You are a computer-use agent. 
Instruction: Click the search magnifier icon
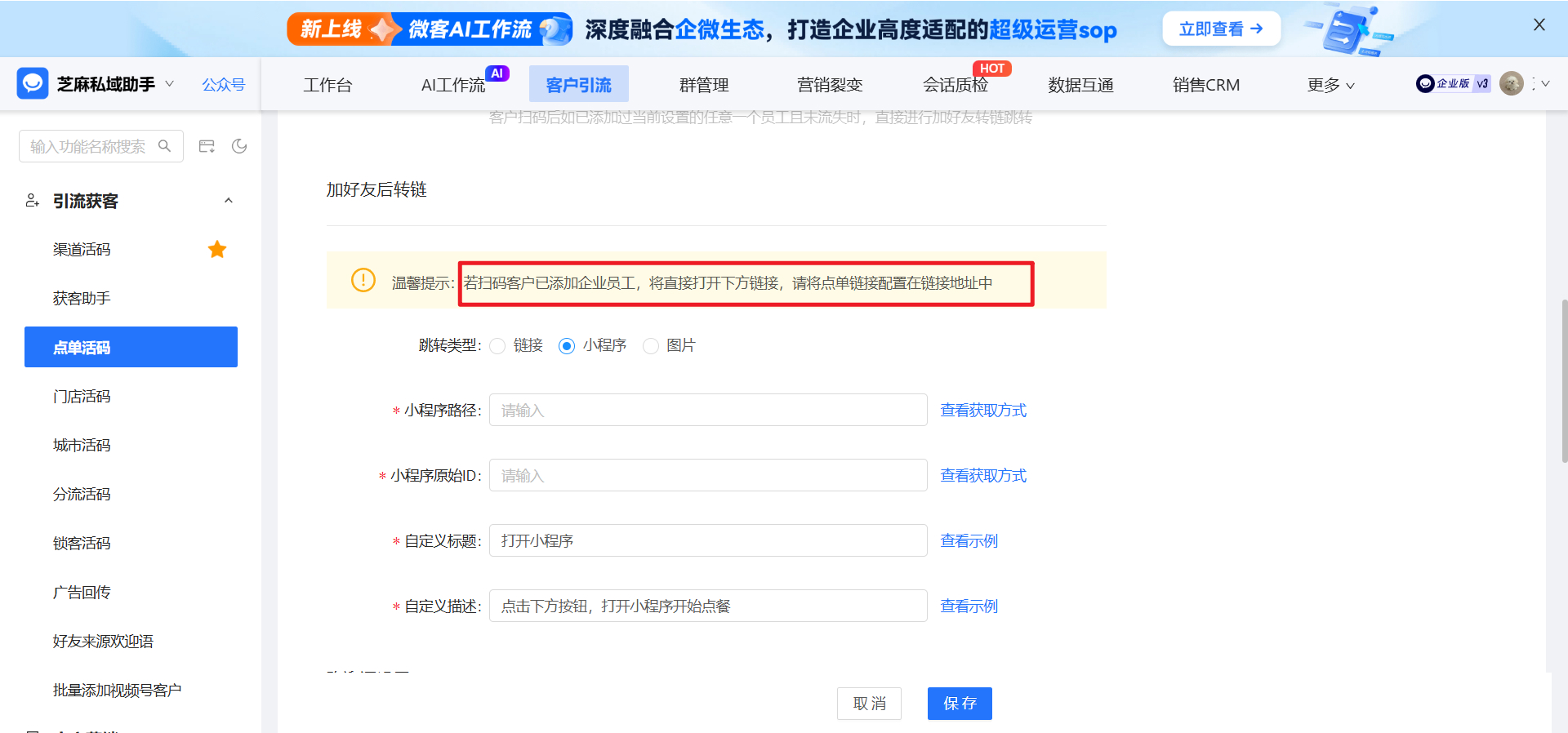[x=164, y=146]
